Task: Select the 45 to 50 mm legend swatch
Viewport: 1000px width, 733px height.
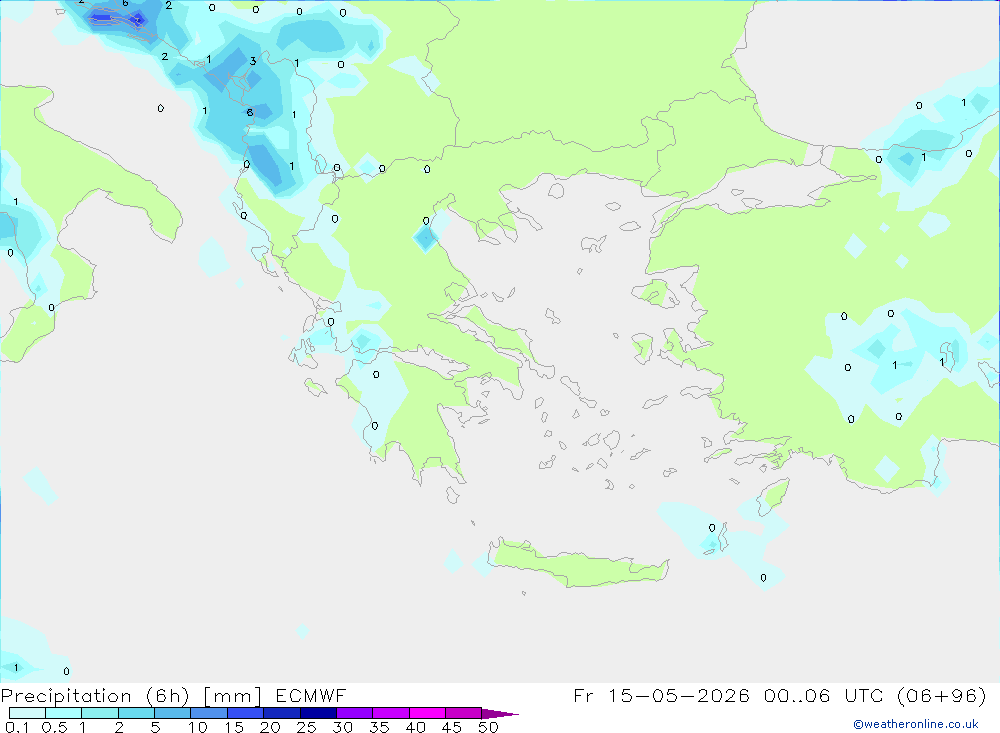Action: (464, 713)
